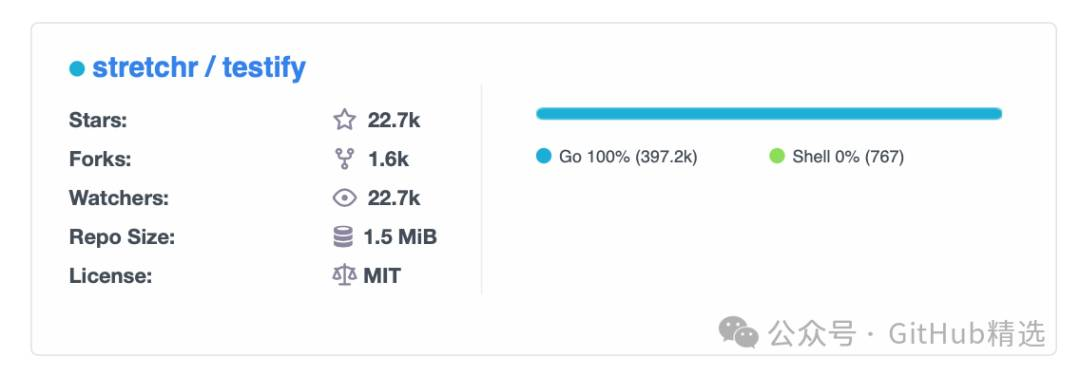
Task: Select the Shell 0% (767) legend label
Action: [x=848, y=157]
